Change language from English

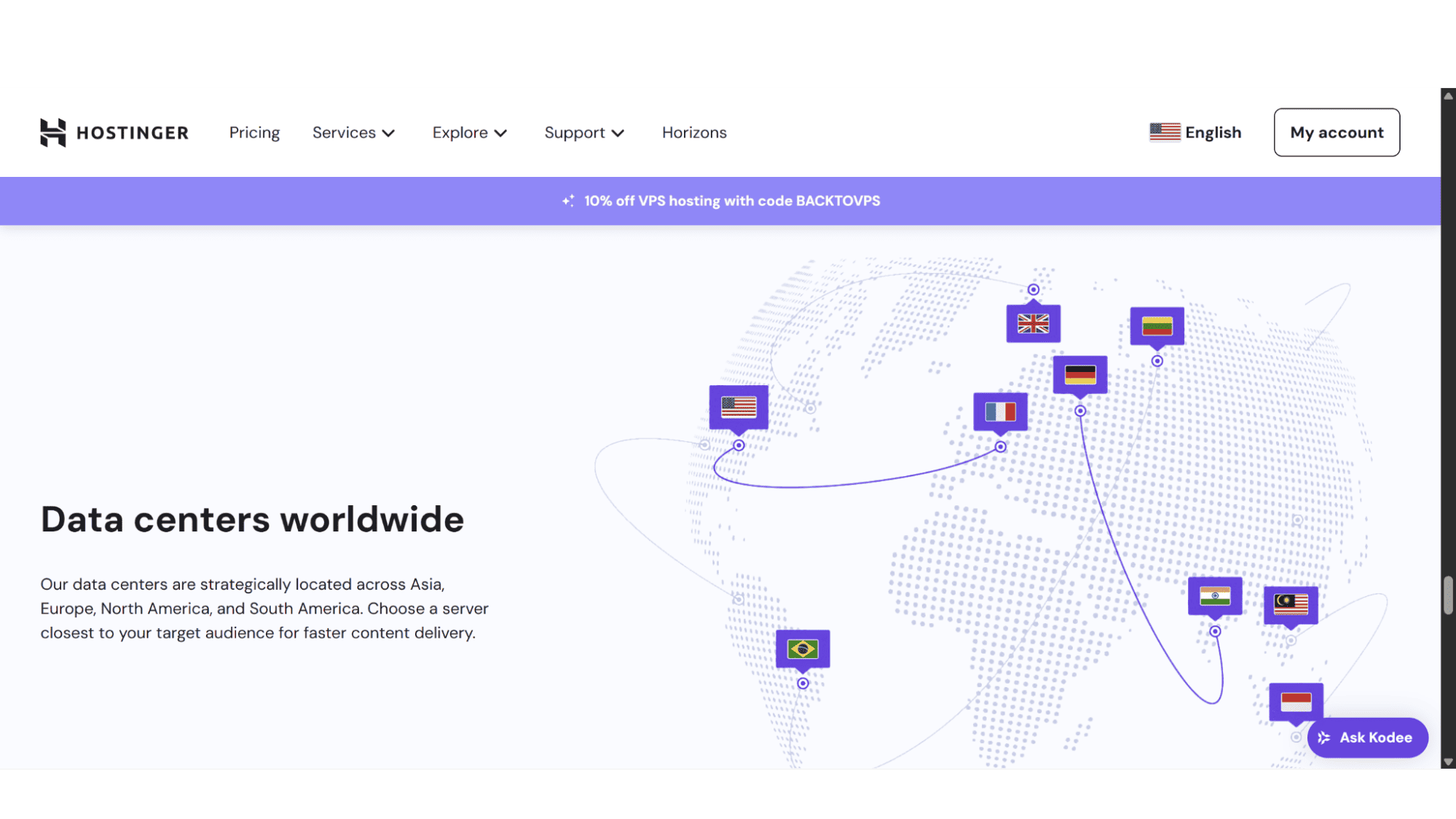click(1195, 132)
